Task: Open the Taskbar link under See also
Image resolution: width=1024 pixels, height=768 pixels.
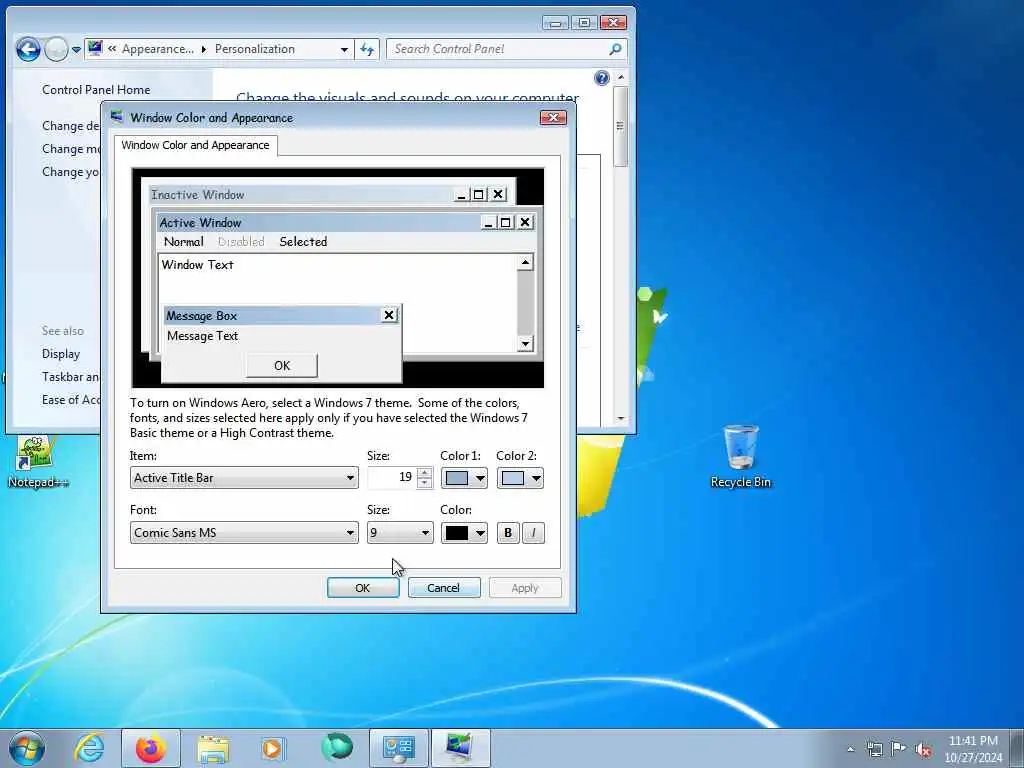Action: click(x=71, y=377)
